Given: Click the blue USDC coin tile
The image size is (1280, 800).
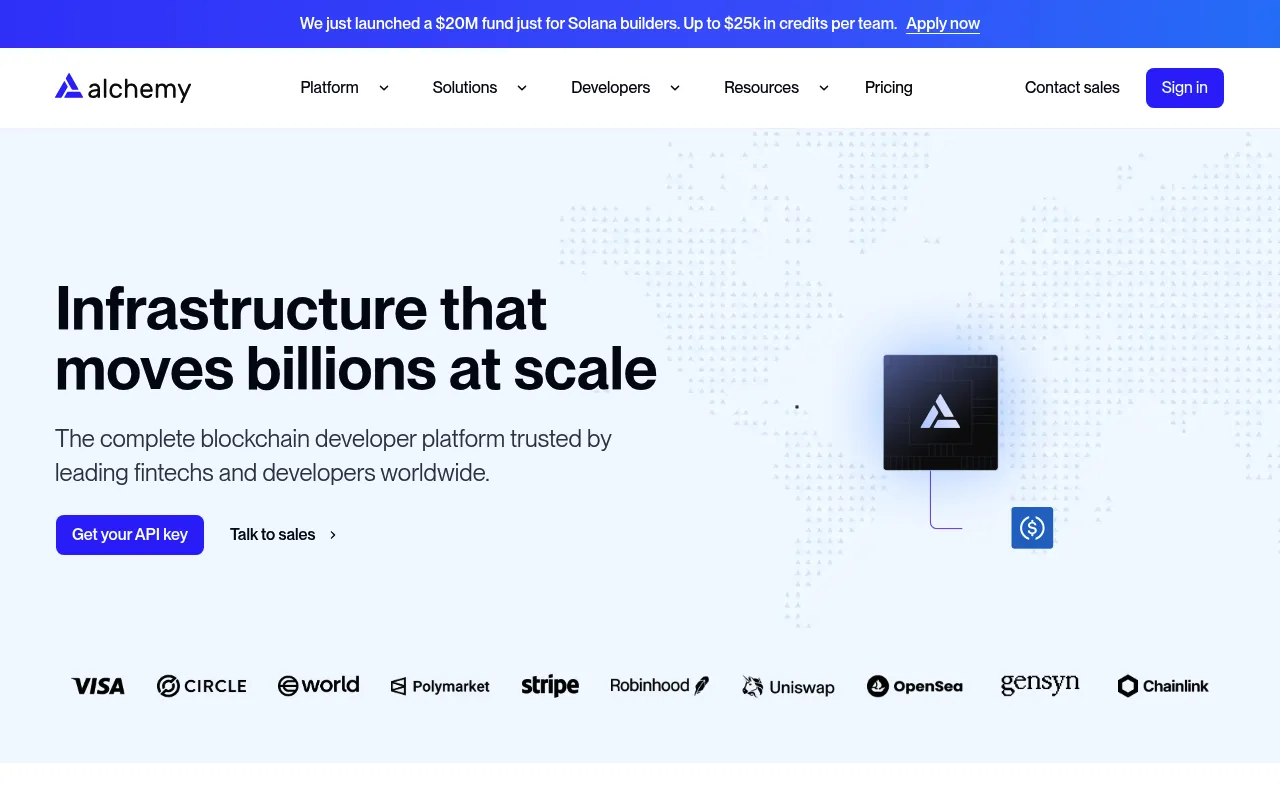Looking at the screenshot, I should (1032, 528).
